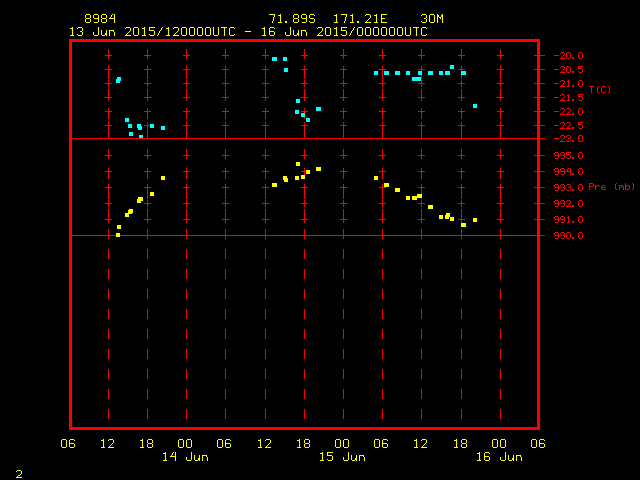640x480 pixels.
Task: Click the highest yellow pressure point near 994.5
Action: point(298,164)
